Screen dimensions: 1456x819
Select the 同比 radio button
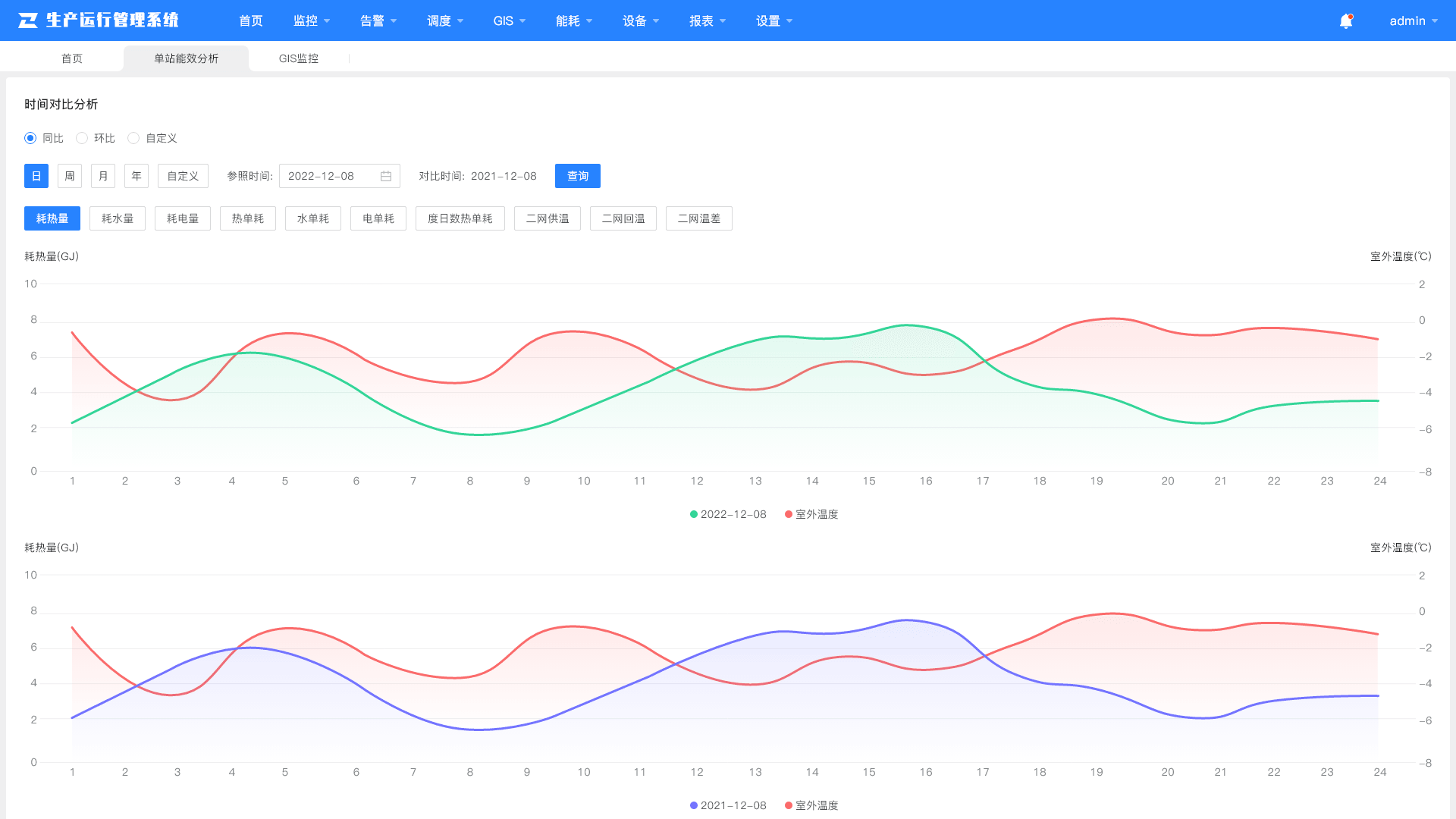30,138
